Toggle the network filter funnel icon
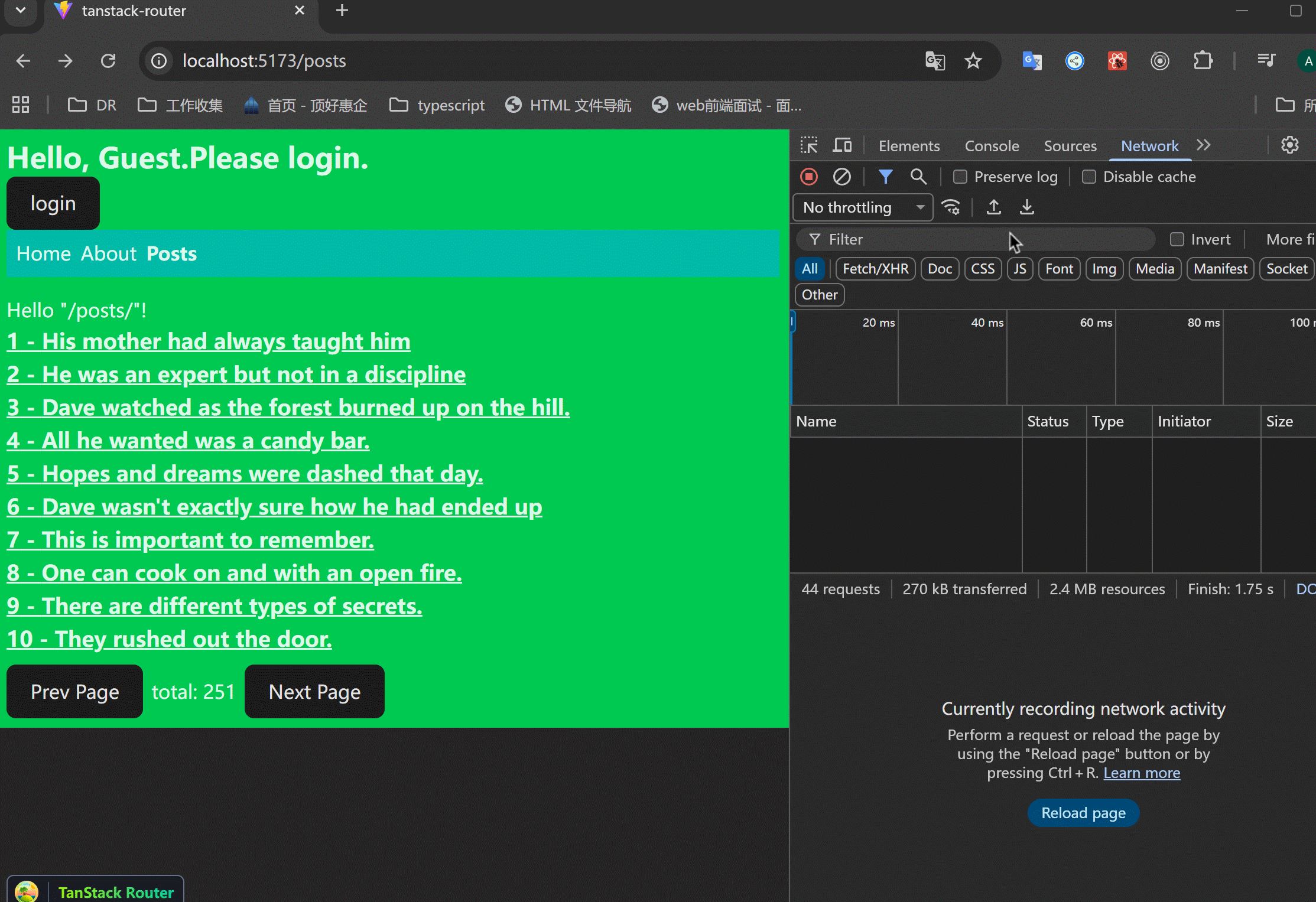 [x=885, y=177]
